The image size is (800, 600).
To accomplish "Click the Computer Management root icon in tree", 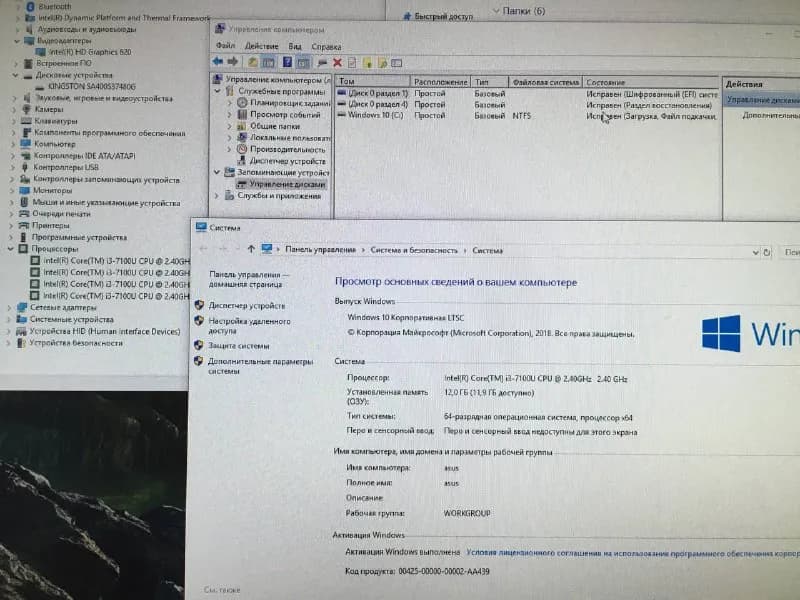I will pyautogui.click(x=218, y=79).
